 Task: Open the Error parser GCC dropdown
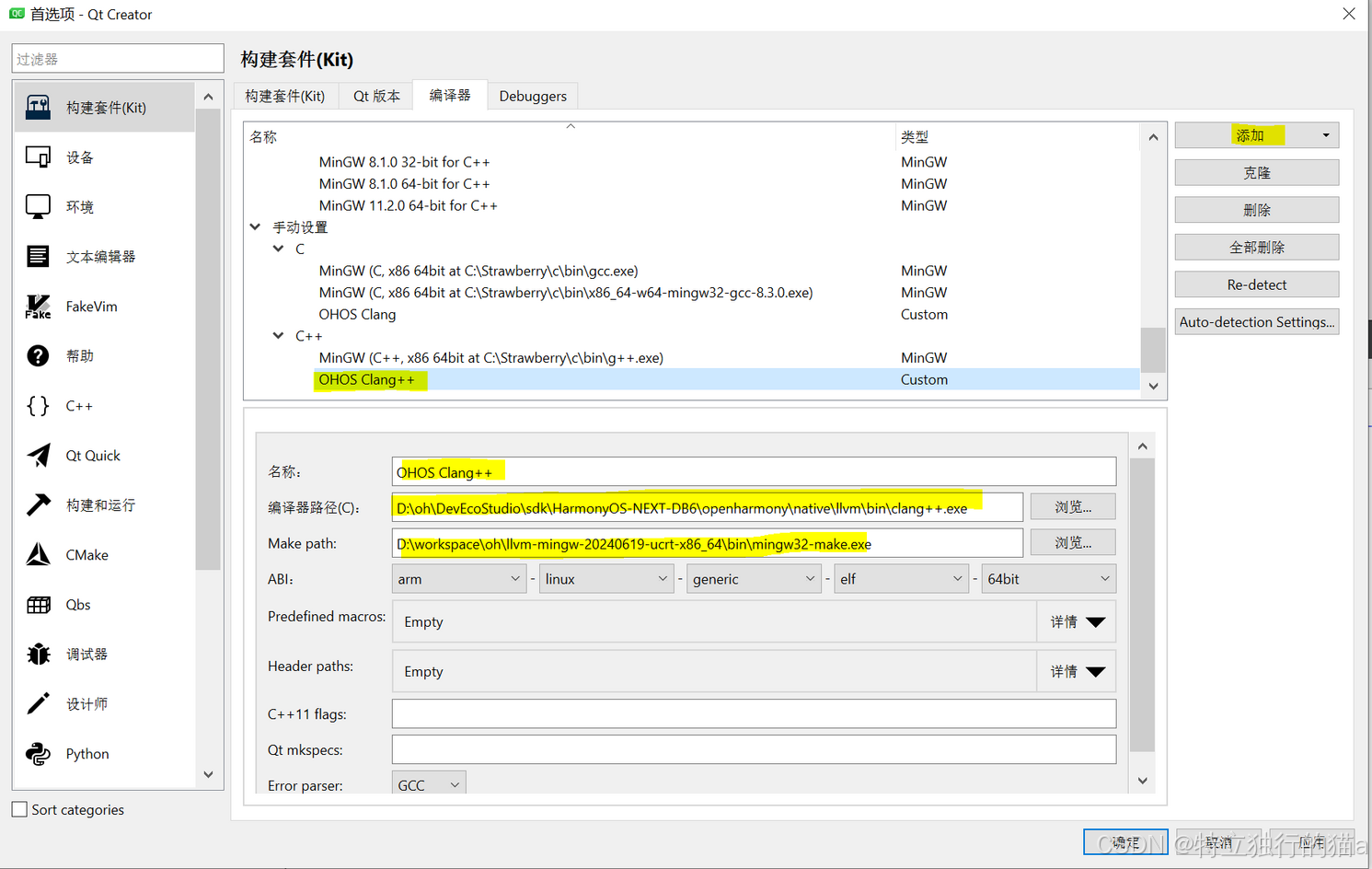click(429, 784)
